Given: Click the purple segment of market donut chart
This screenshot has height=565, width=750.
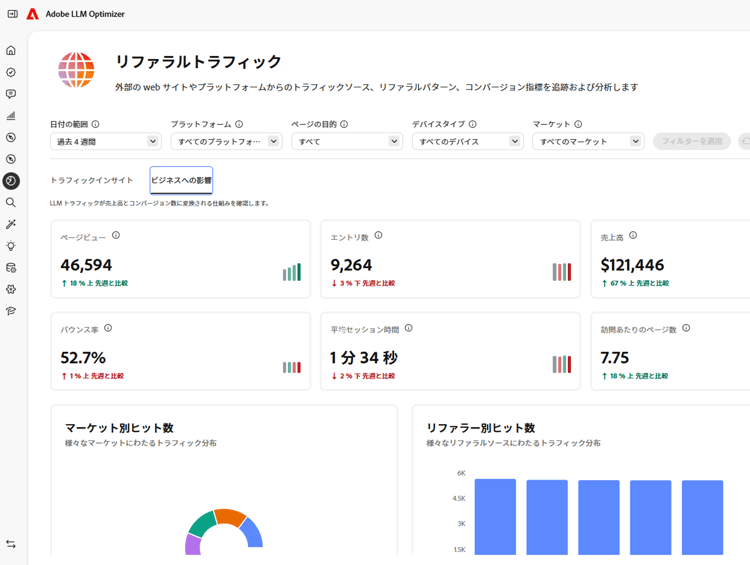Looking at the screenshot, I should point(193,544).
